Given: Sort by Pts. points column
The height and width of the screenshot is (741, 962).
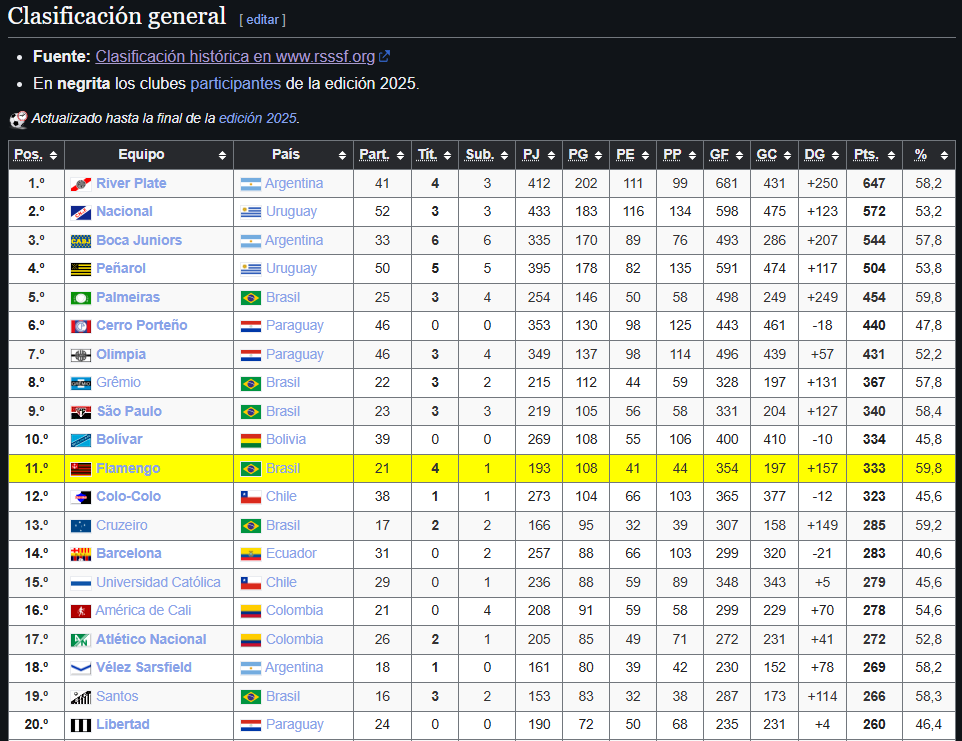Looking at the screenshot, I should (874, 155).
